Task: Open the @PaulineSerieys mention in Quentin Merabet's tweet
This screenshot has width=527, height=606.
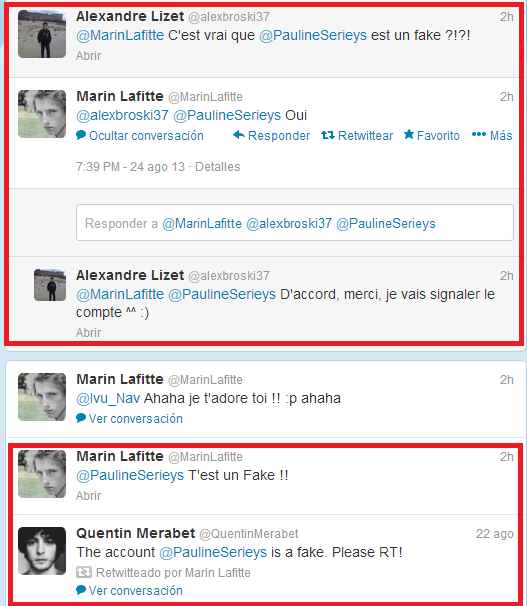Action: pos(213,552)
